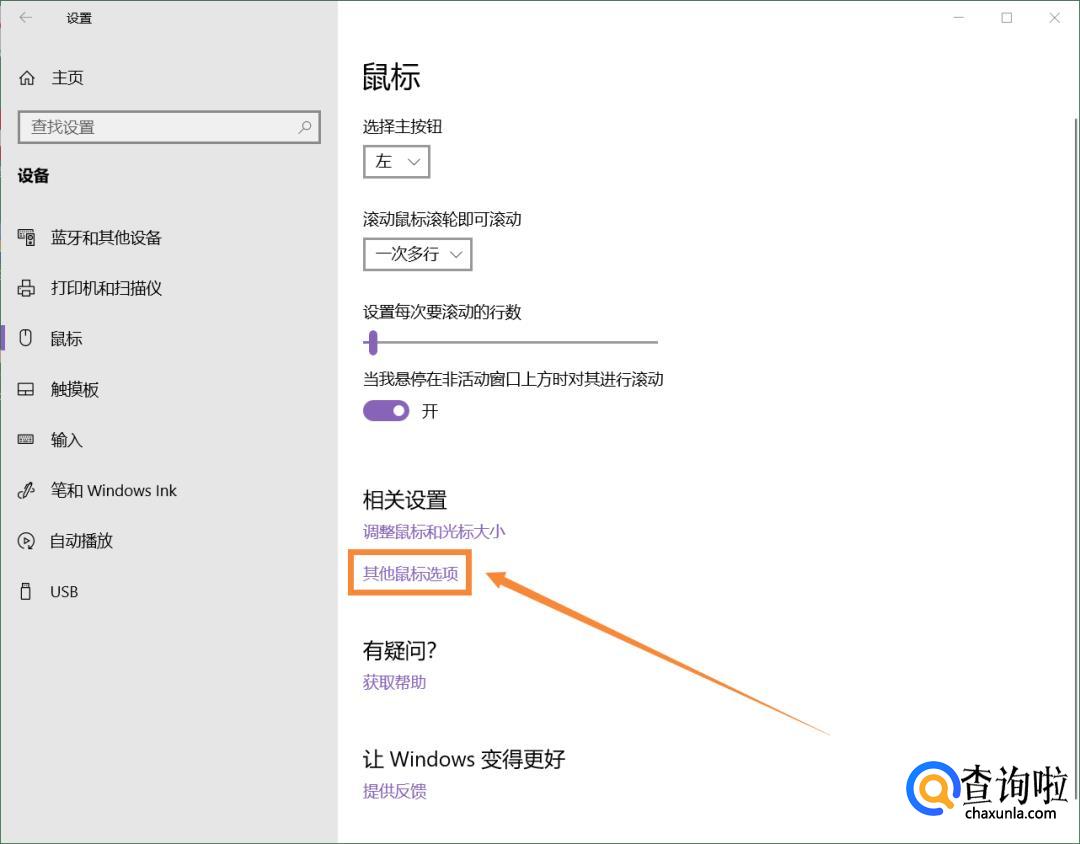Click the vertical scrollbar on right edge
This screenshot has width=1080, height=844.
[x=1075, y=458]
